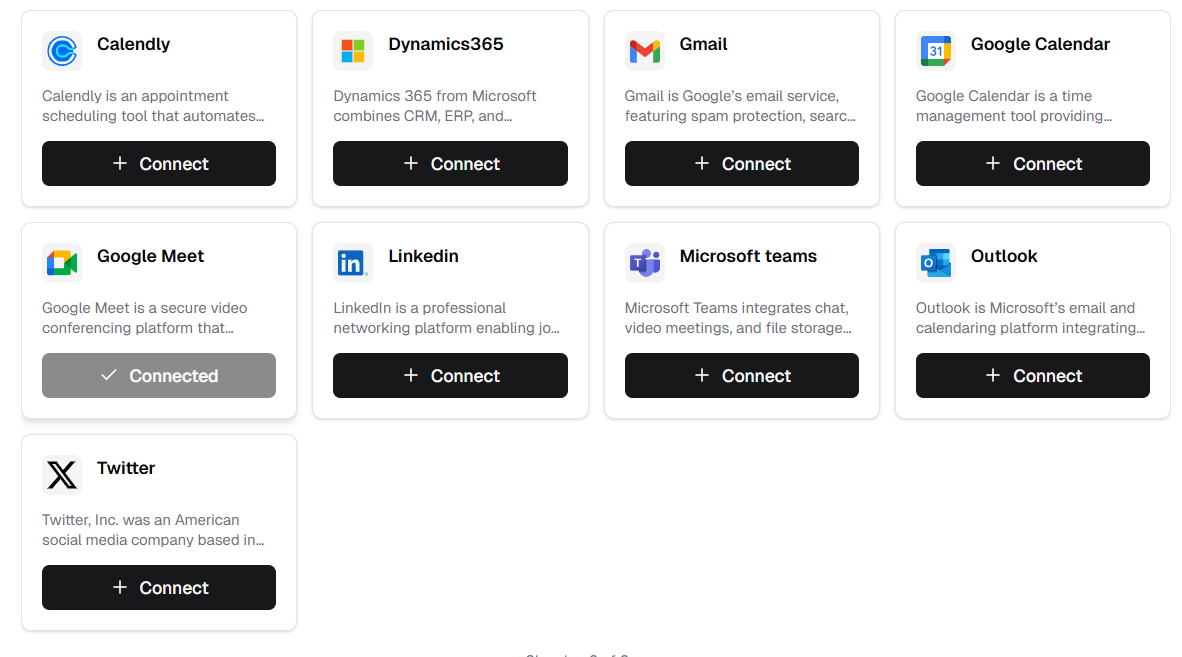Click the Calendly logo icon
The width and height of the screenshot is (1182, 657).
(62, 51)
